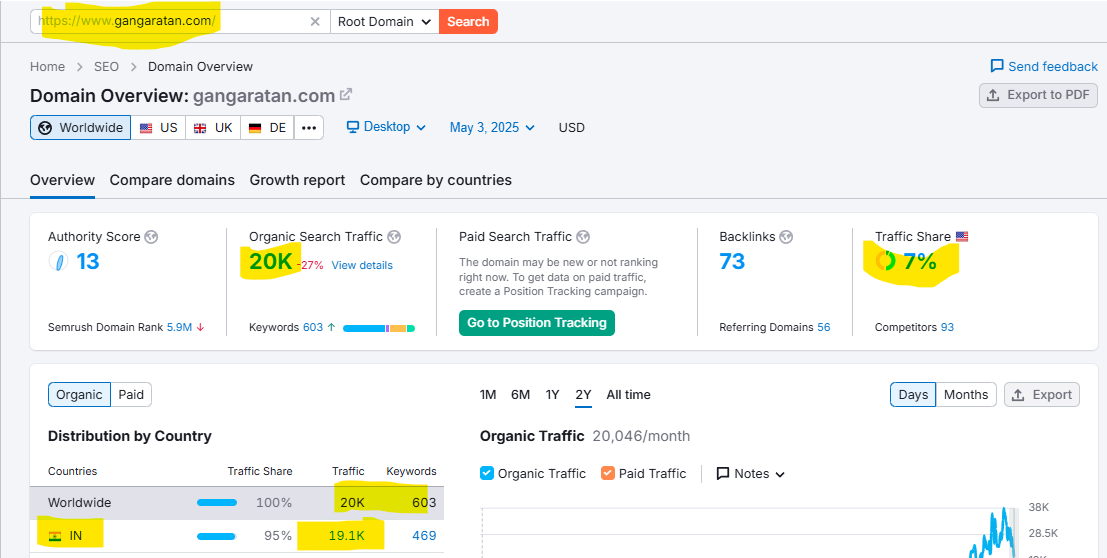Open more countries ellipsis menu
The image size is (1107, 558).
pos(309,128)
